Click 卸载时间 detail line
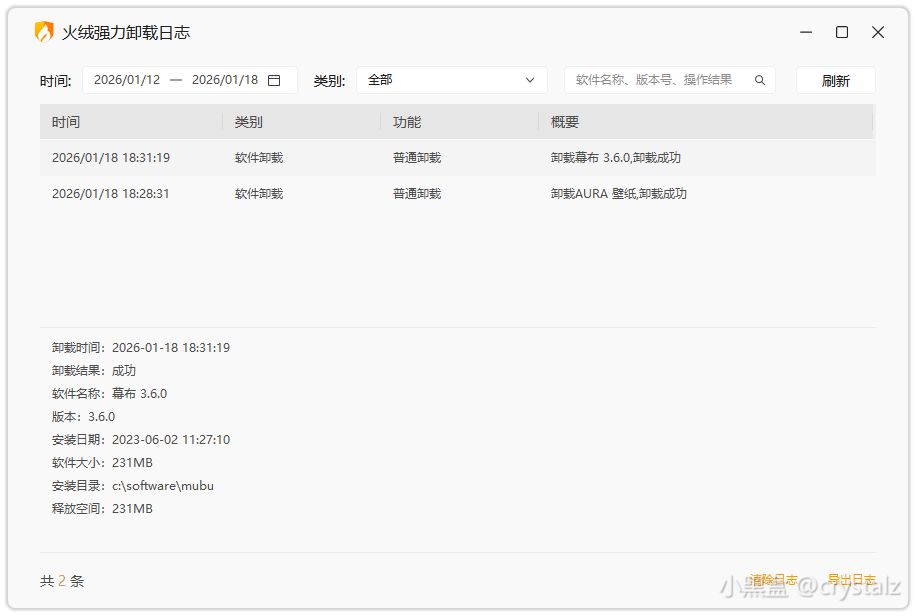This screenshot has width=916, height=616. pos(141,348)
